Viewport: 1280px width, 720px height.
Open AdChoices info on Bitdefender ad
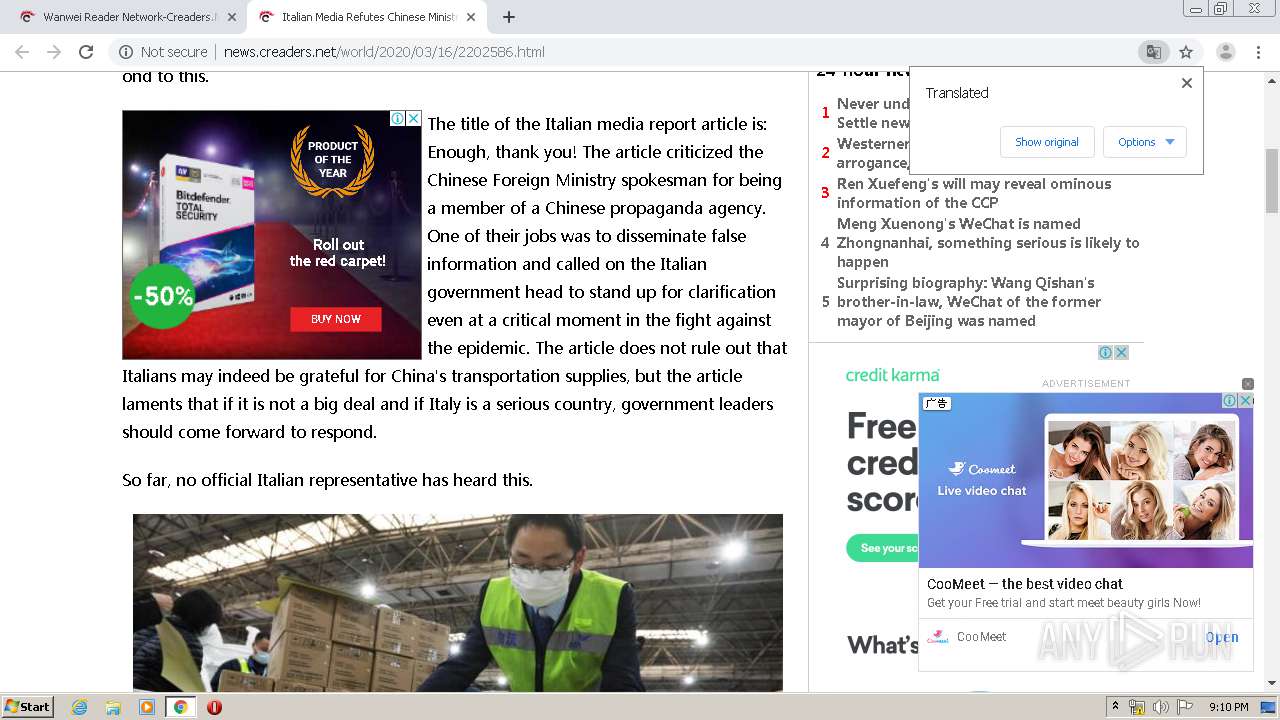[397, 118]
